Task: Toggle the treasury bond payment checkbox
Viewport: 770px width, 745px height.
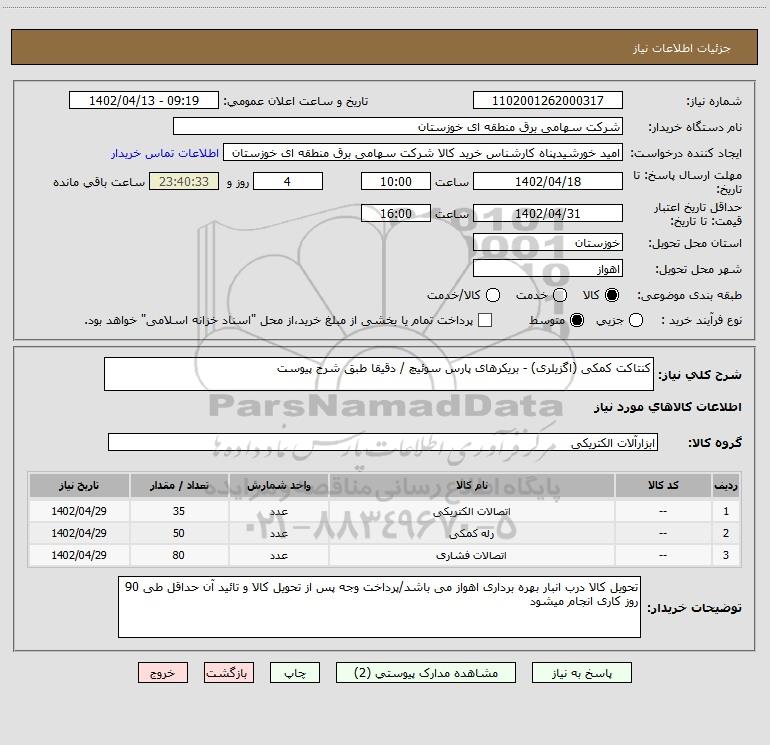Action: [486, 320]
